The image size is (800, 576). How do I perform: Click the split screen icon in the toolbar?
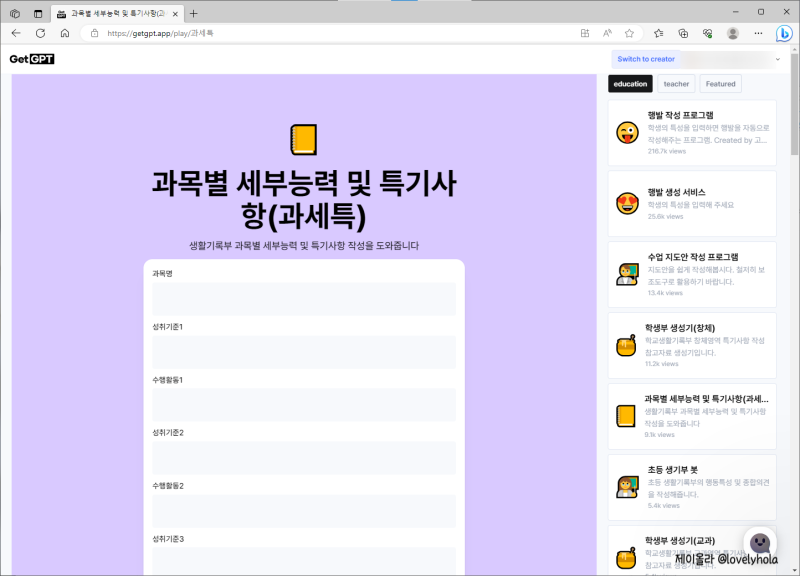click(586, 33)
